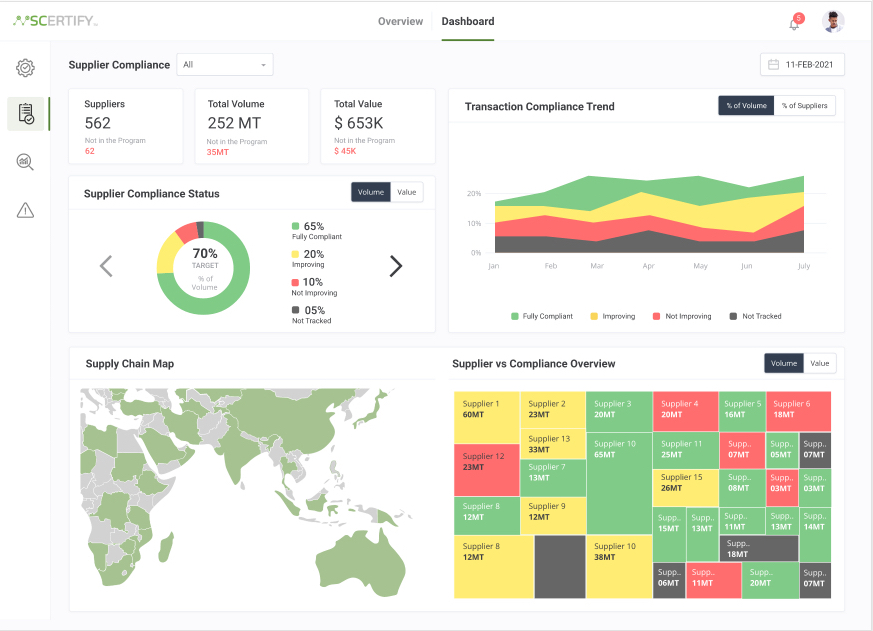Click the 'Apr' label on trend axis
This screenshot has height=631, width=873.
(649, 266)
